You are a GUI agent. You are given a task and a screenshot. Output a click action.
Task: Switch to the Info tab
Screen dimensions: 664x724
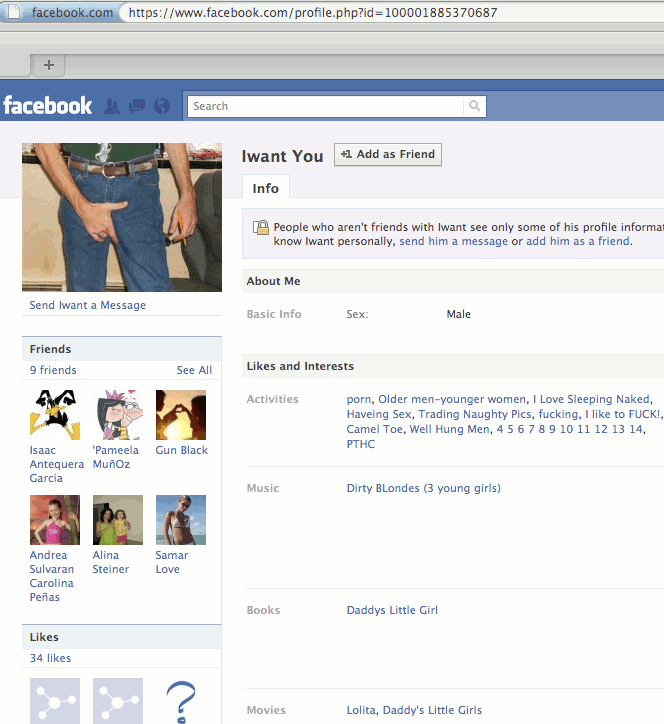266,188
